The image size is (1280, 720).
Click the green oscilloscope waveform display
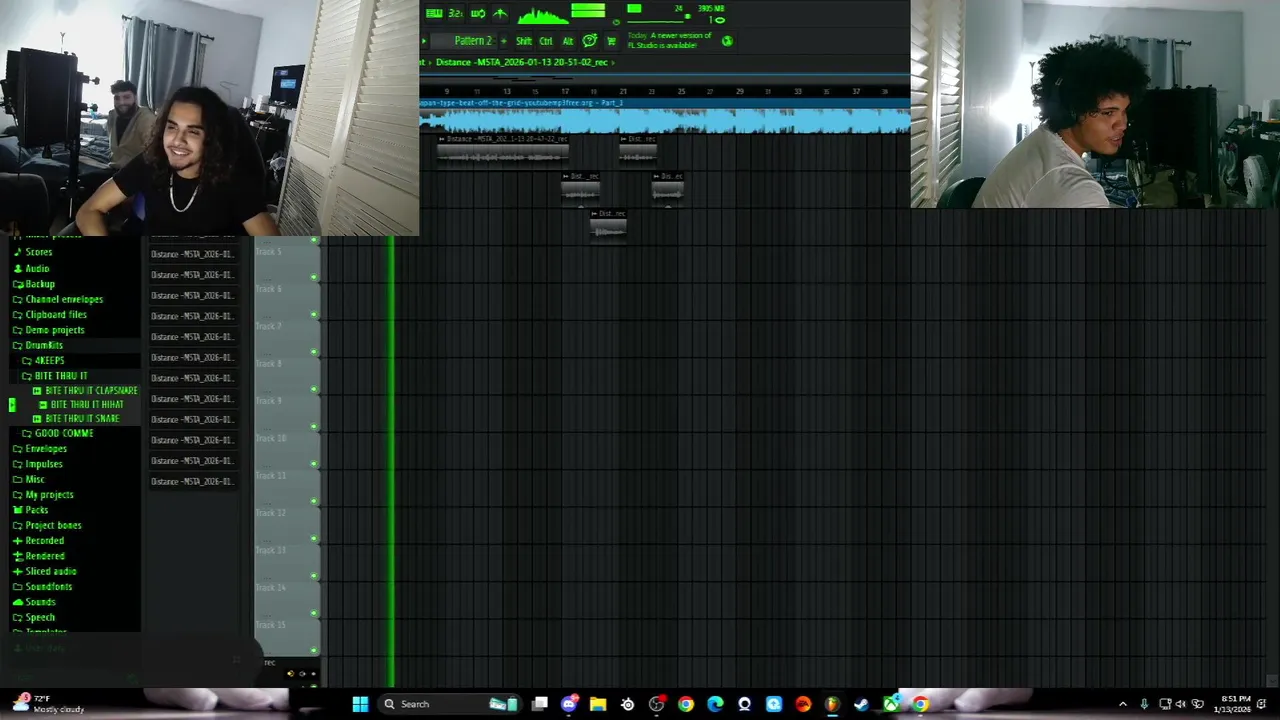543,15
